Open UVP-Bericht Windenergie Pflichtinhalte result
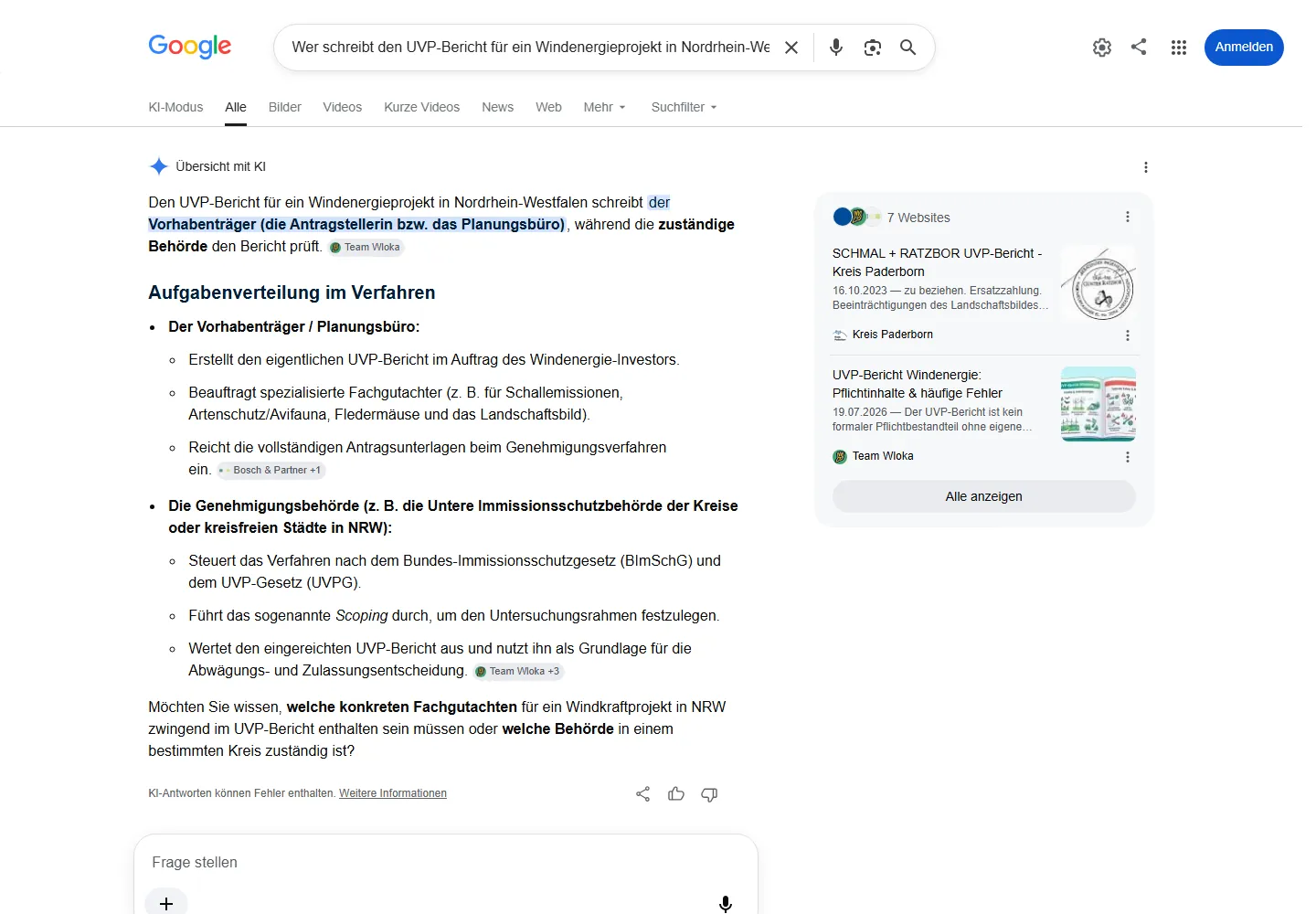 [918, 384]
